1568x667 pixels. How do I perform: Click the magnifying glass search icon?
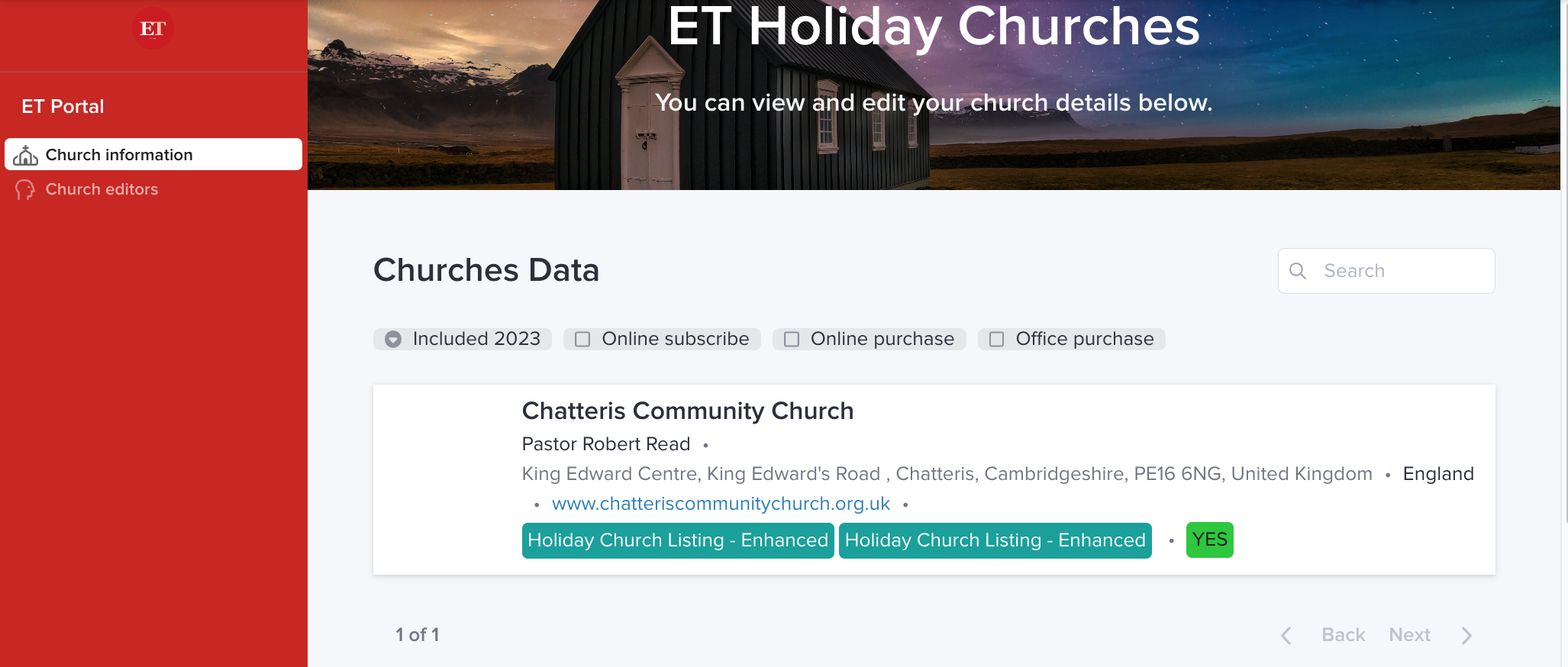[1297, 271]
